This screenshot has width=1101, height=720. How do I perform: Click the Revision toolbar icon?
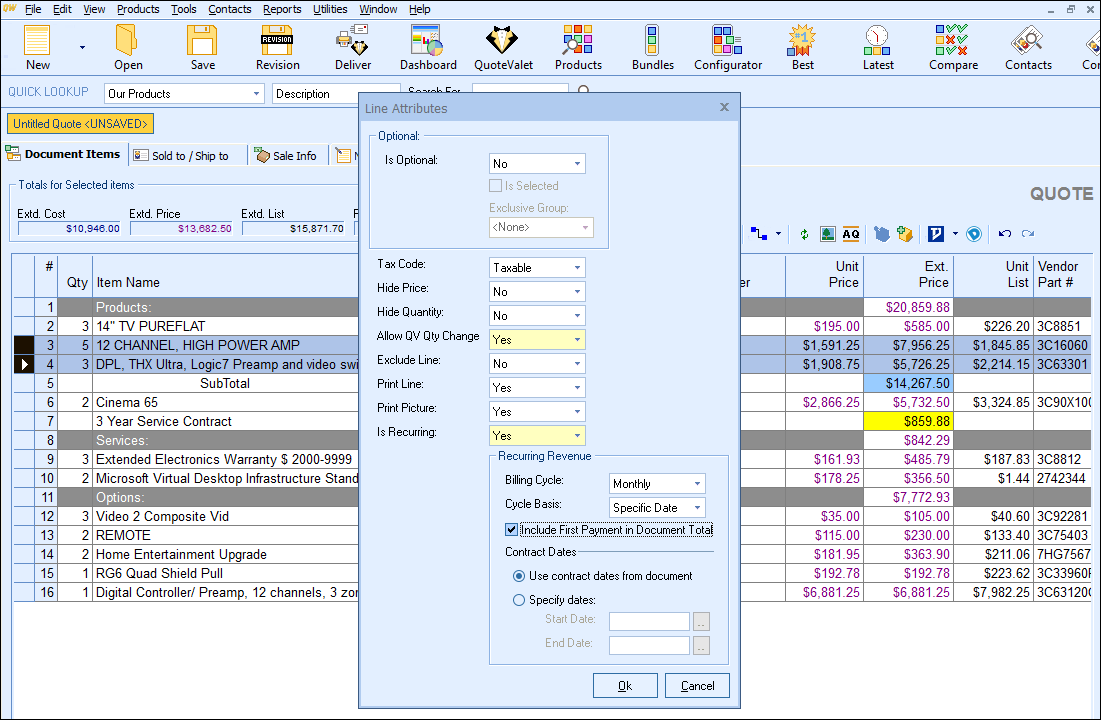point(277,48)
